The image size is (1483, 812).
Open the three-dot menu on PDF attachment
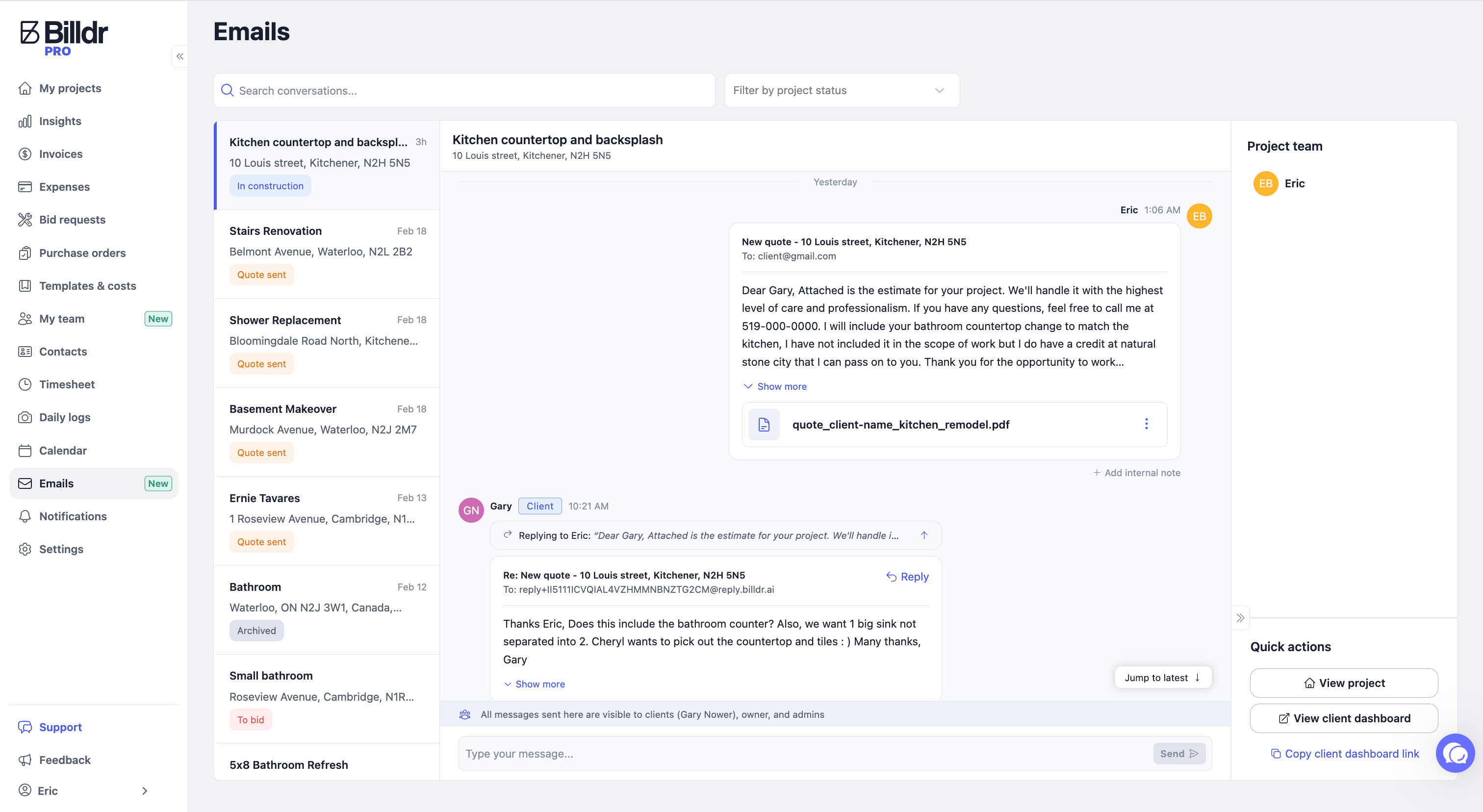pos(1146,424)
